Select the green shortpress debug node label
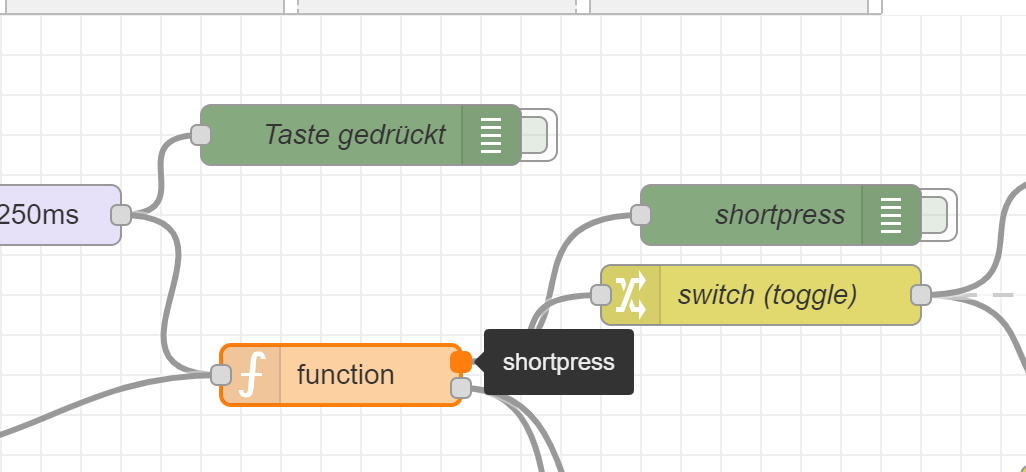 coord(780,215)
